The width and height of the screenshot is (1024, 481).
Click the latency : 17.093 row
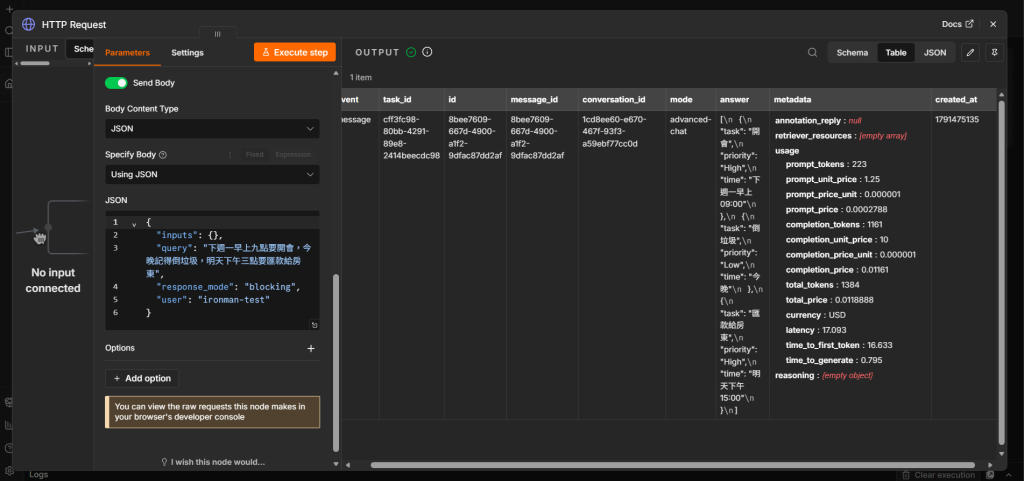[x=818, y=330]
